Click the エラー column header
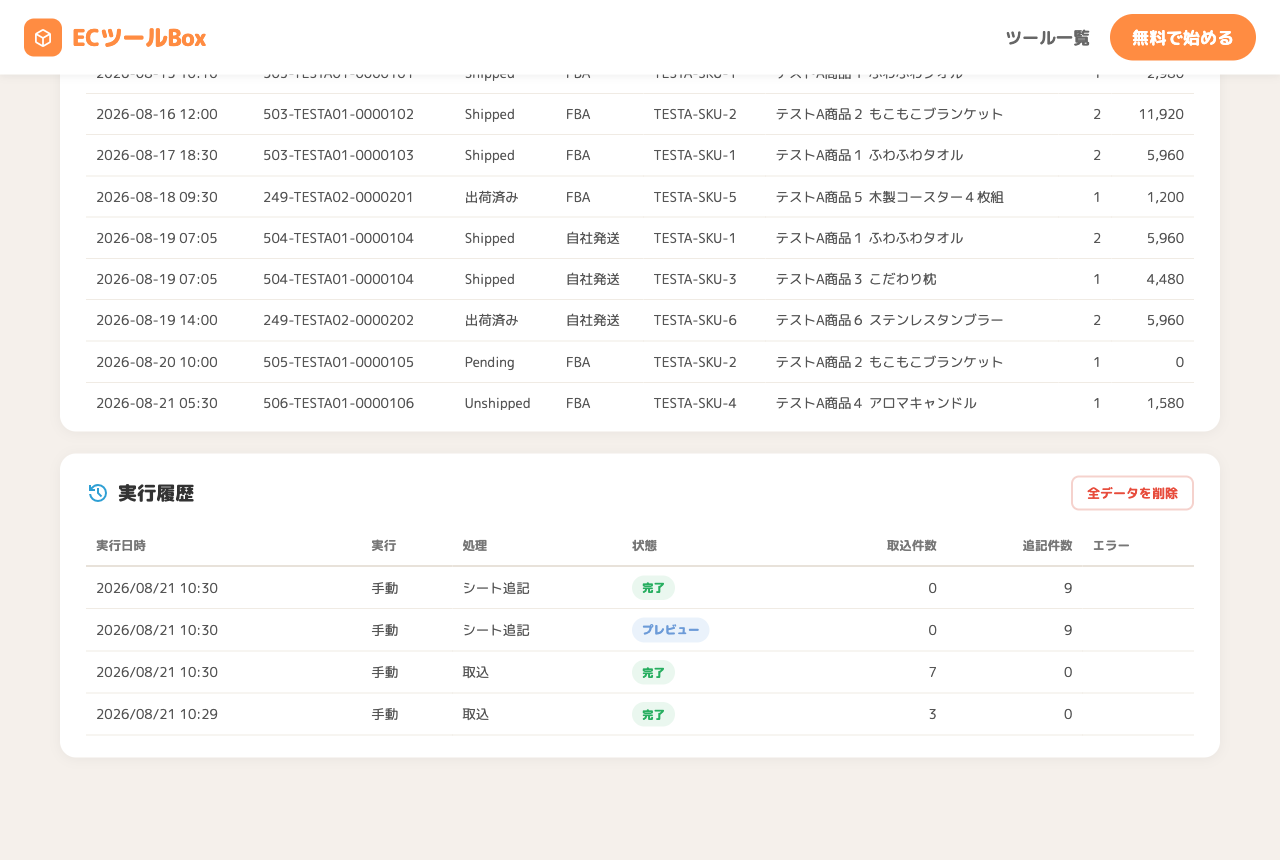This screenshot has height=860, width=1280. tap(1111, 546)
